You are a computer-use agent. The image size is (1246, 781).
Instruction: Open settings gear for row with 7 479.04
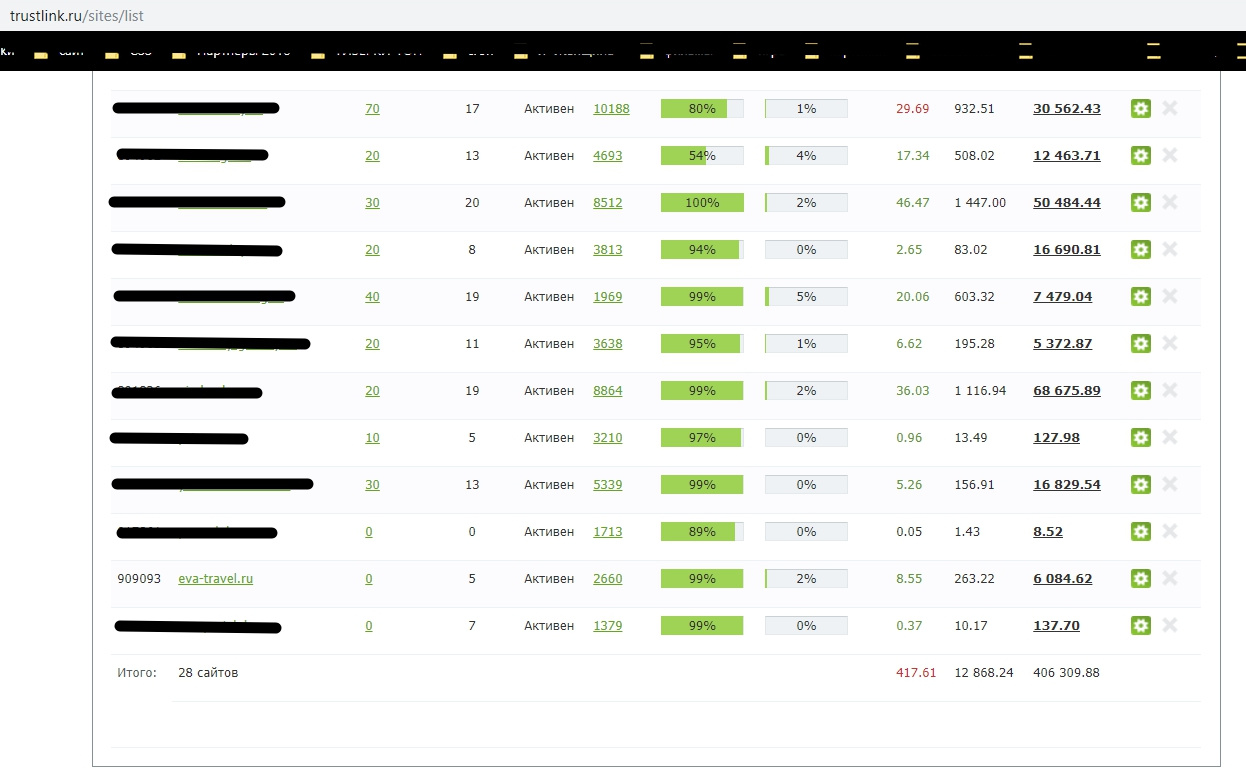pyautogui.click(x=1141, y=297)
